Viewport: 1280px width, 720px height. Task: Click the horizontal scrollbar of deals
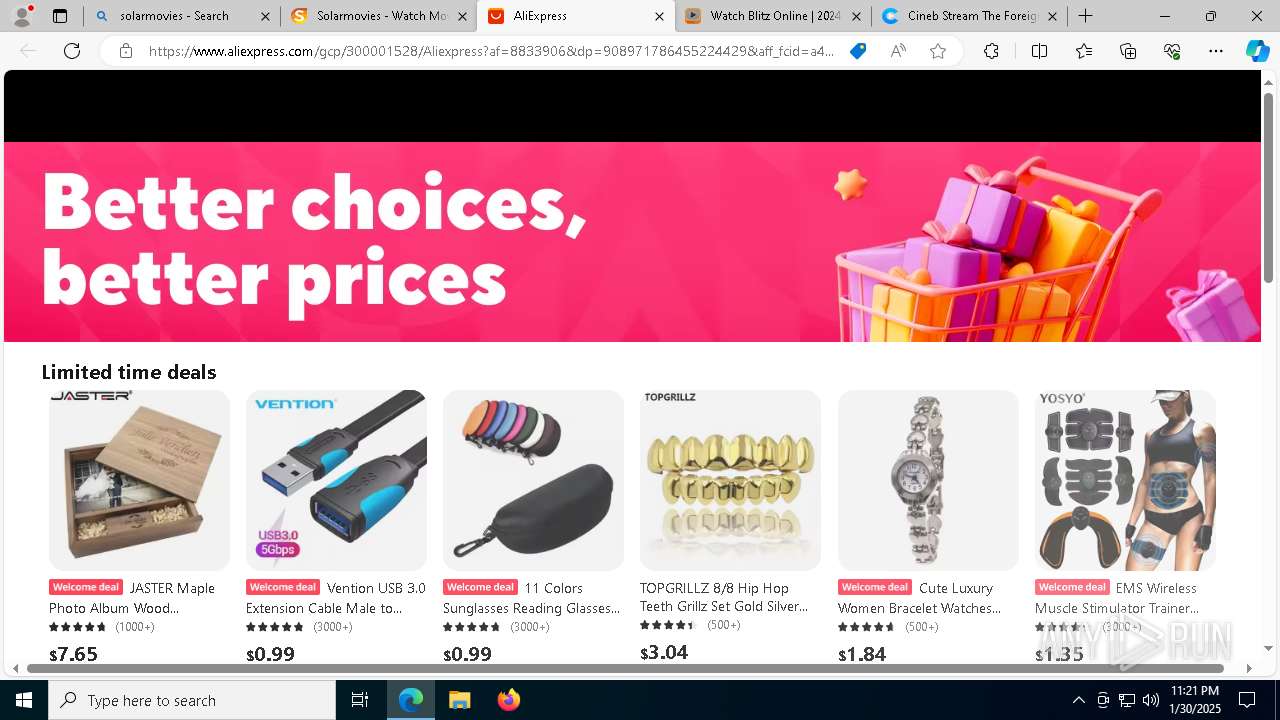[x=625, y=667]
